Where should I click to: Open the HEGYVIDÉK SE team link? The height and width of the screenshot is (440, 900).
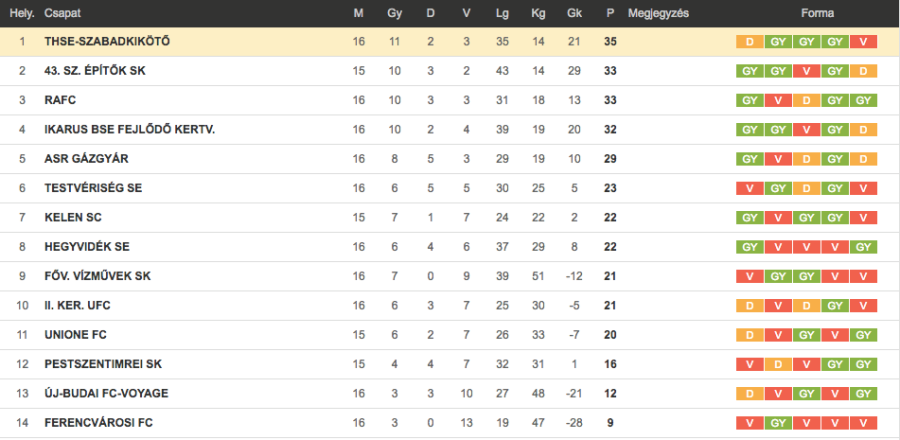87,247
